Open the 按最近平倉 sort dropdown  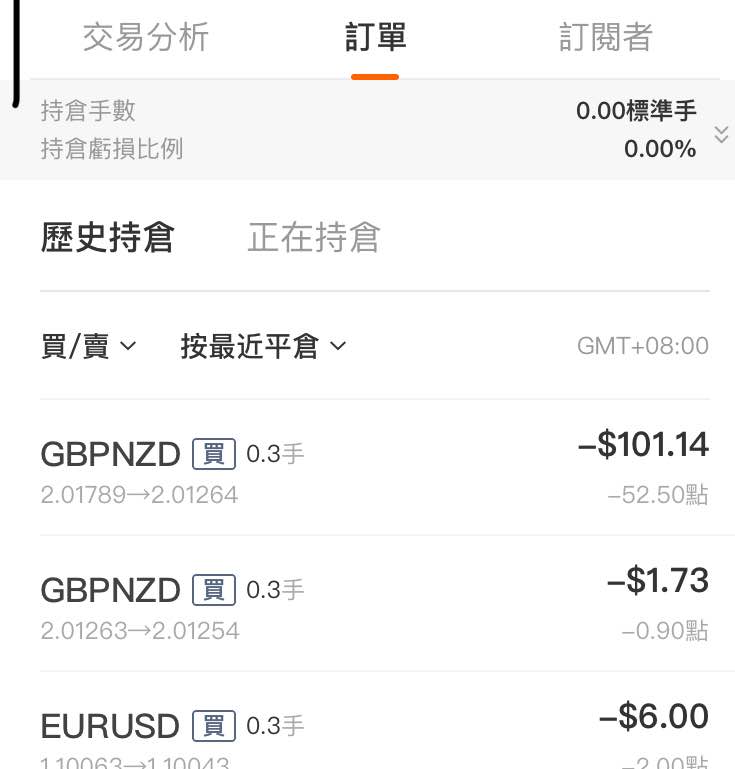[x=263, y=346]
